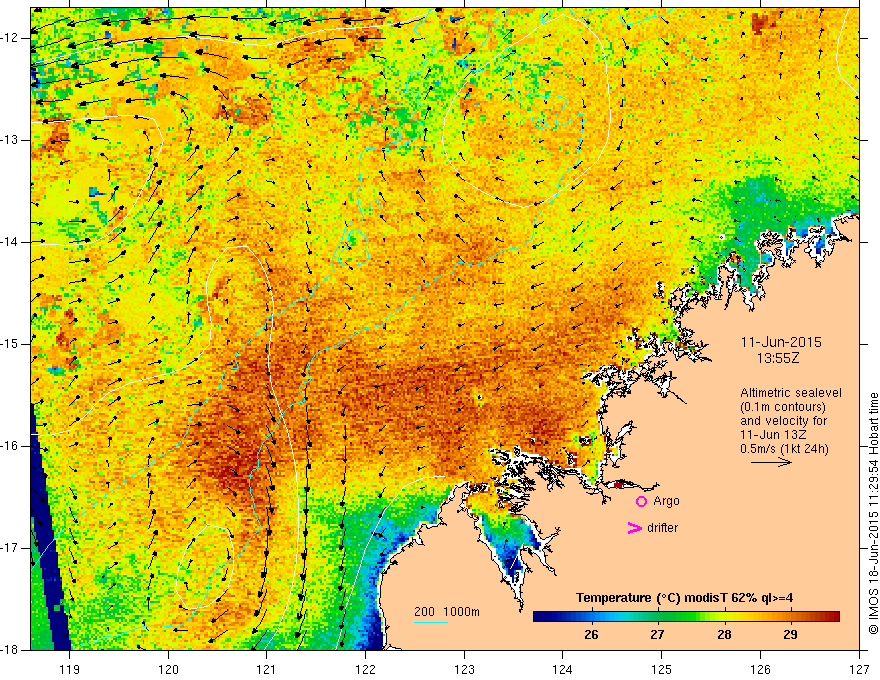Click latitude axis label -16
The width and height of the screenshot is (880, 680).
[x=10, y=446]
